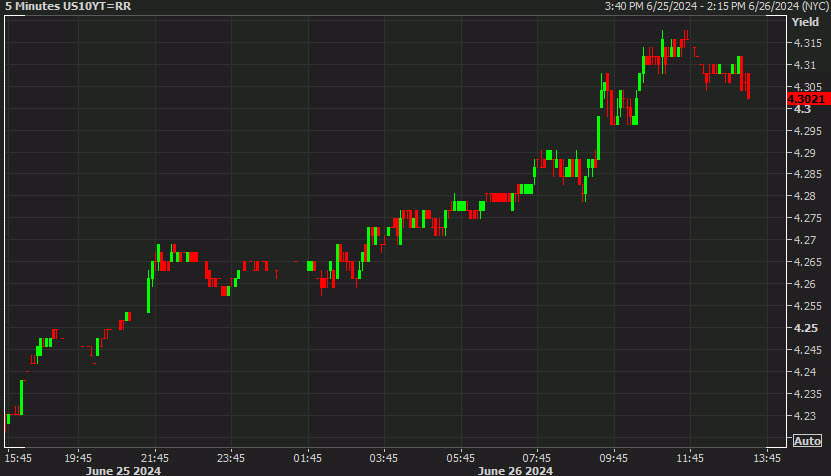The width and height of the screenshot is (831, 476).
Task: Select the 4.23 yield axis value
Action: [x=805, y=416]
